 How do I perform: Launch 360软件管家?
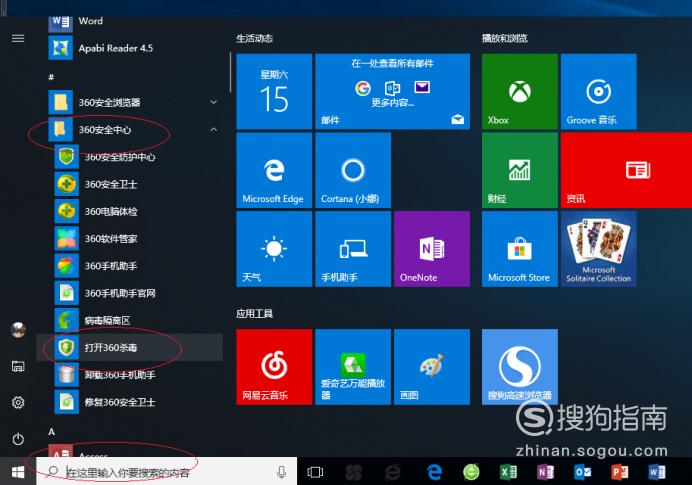point(130,239)
